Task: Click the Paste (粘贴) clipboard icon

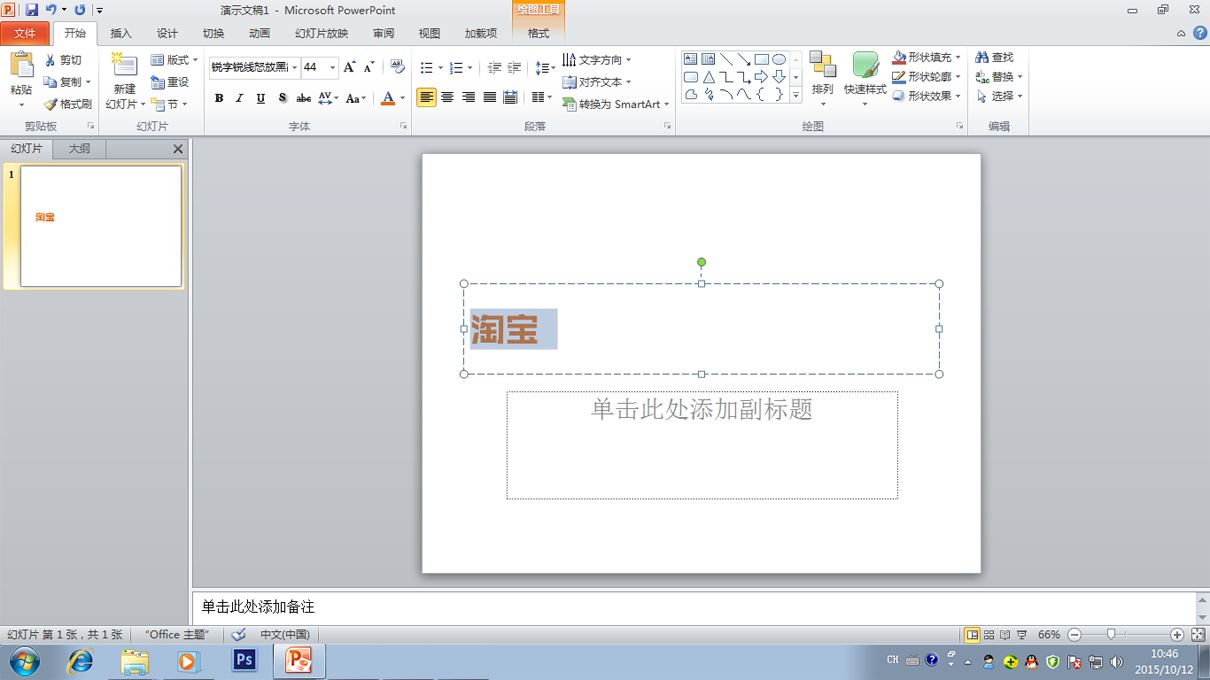Action: coord(21,65)
